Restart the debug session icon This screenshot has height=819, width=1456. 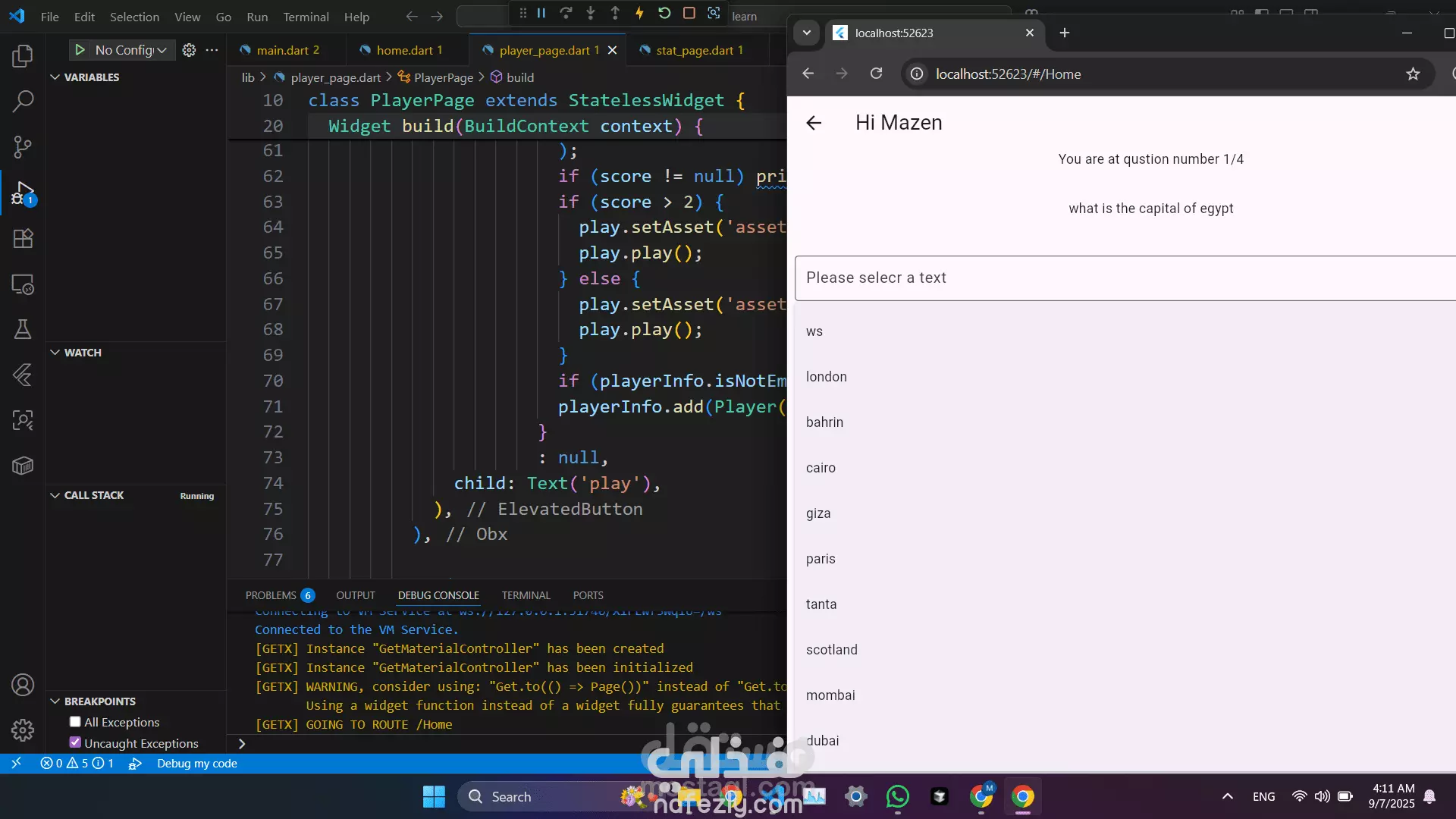(664, 13)
